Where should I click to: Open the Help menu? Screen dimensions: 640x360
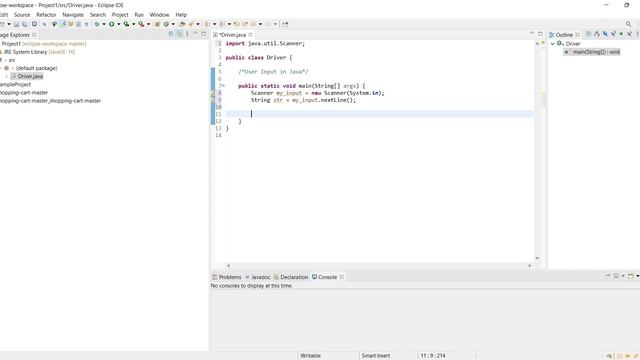(181, 15)
